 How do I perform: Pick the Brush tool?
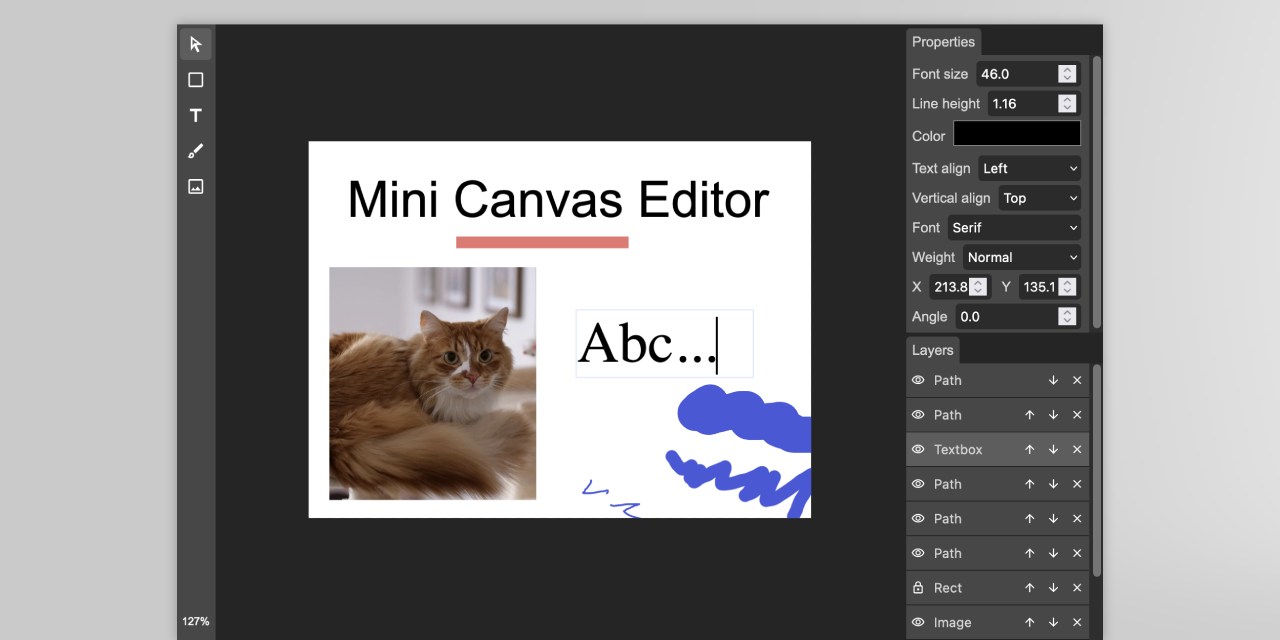coord(195,150)
